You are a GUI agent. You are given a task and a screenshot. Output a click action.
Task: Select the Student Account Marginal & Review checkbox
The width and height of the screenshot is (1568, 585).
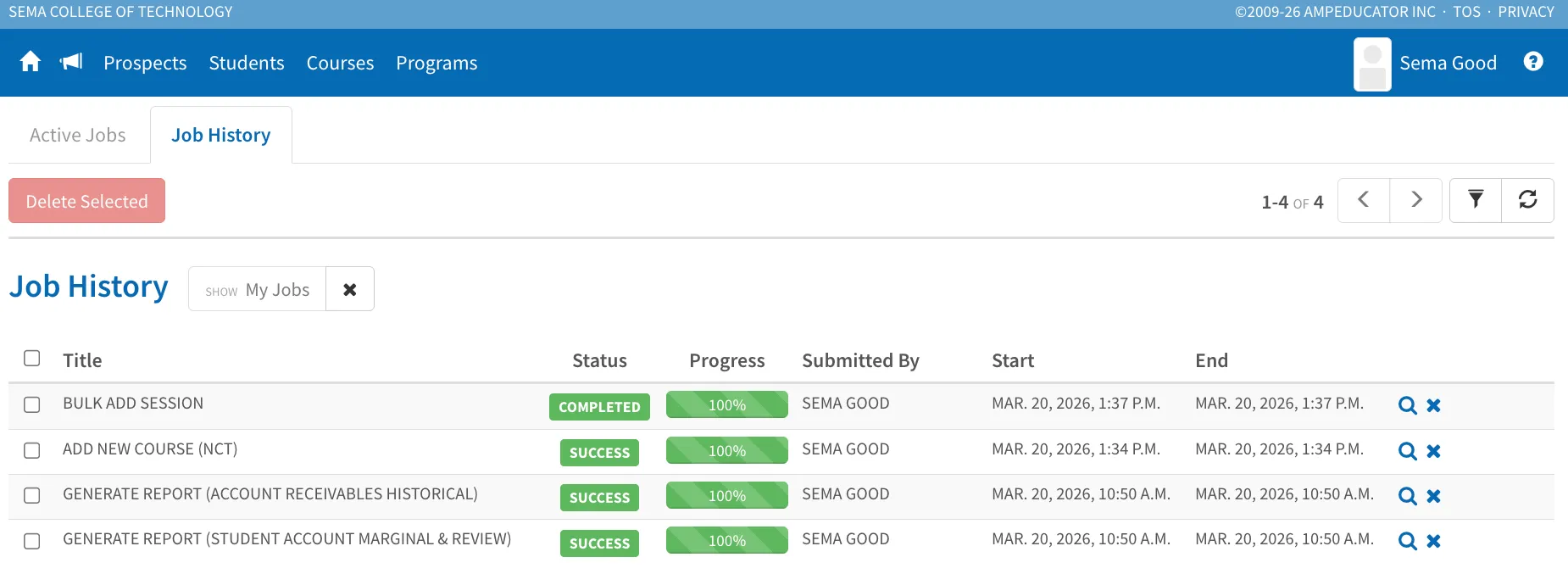coord(32,541)
